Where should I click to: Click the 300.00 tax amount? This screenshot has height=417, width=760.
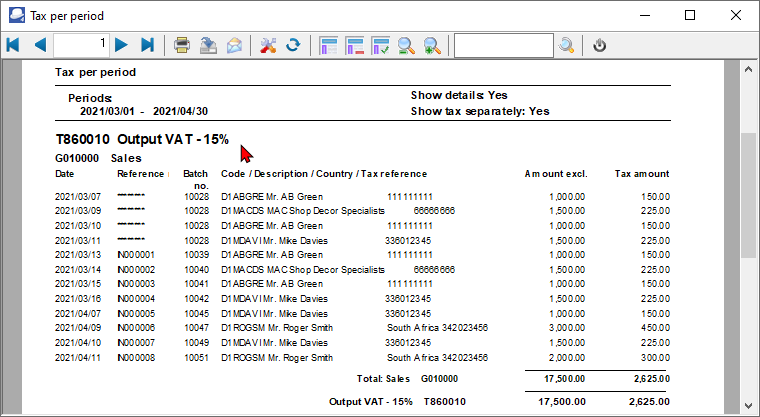point(655,358)
